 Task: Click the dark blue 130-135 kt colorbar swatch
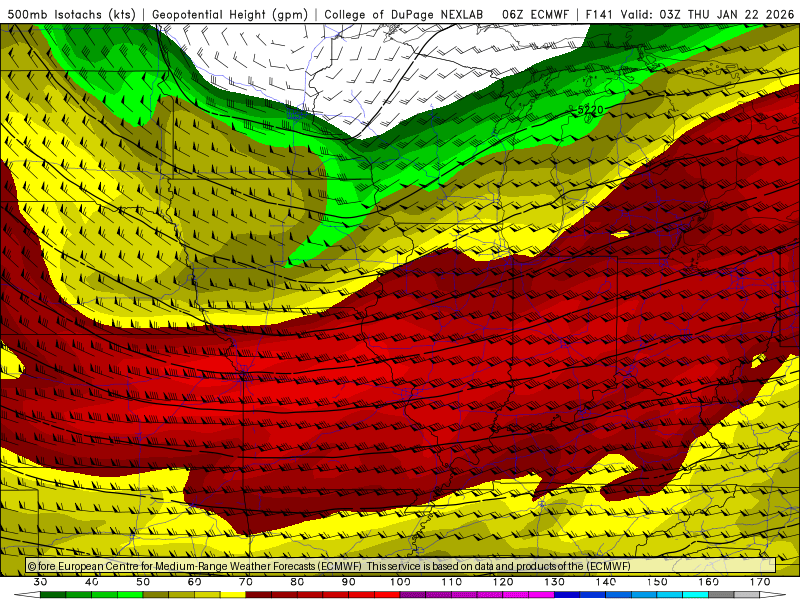point(567,595)
